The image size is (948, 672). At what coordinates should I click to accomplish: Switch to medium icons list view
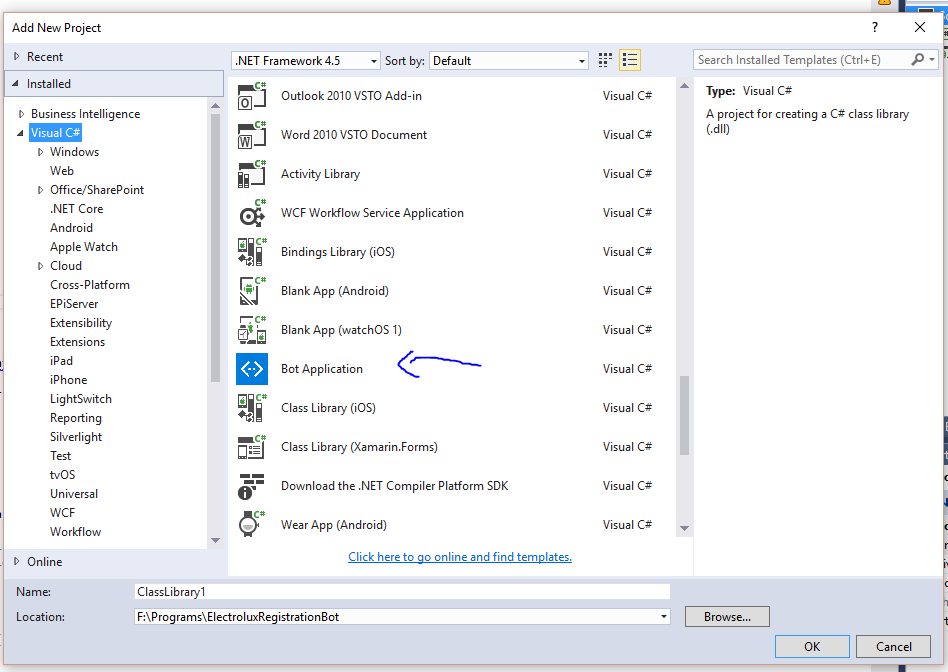pyautogui.click(x=629, y=60)
